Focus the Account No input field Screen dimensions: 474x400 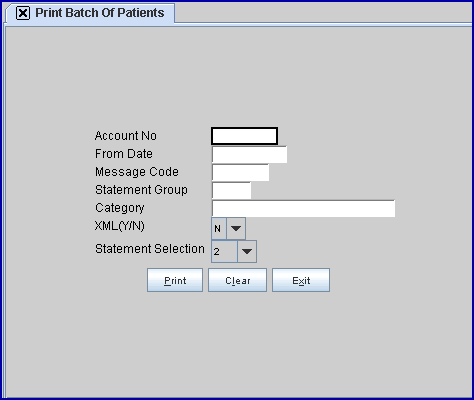point(244,136)
